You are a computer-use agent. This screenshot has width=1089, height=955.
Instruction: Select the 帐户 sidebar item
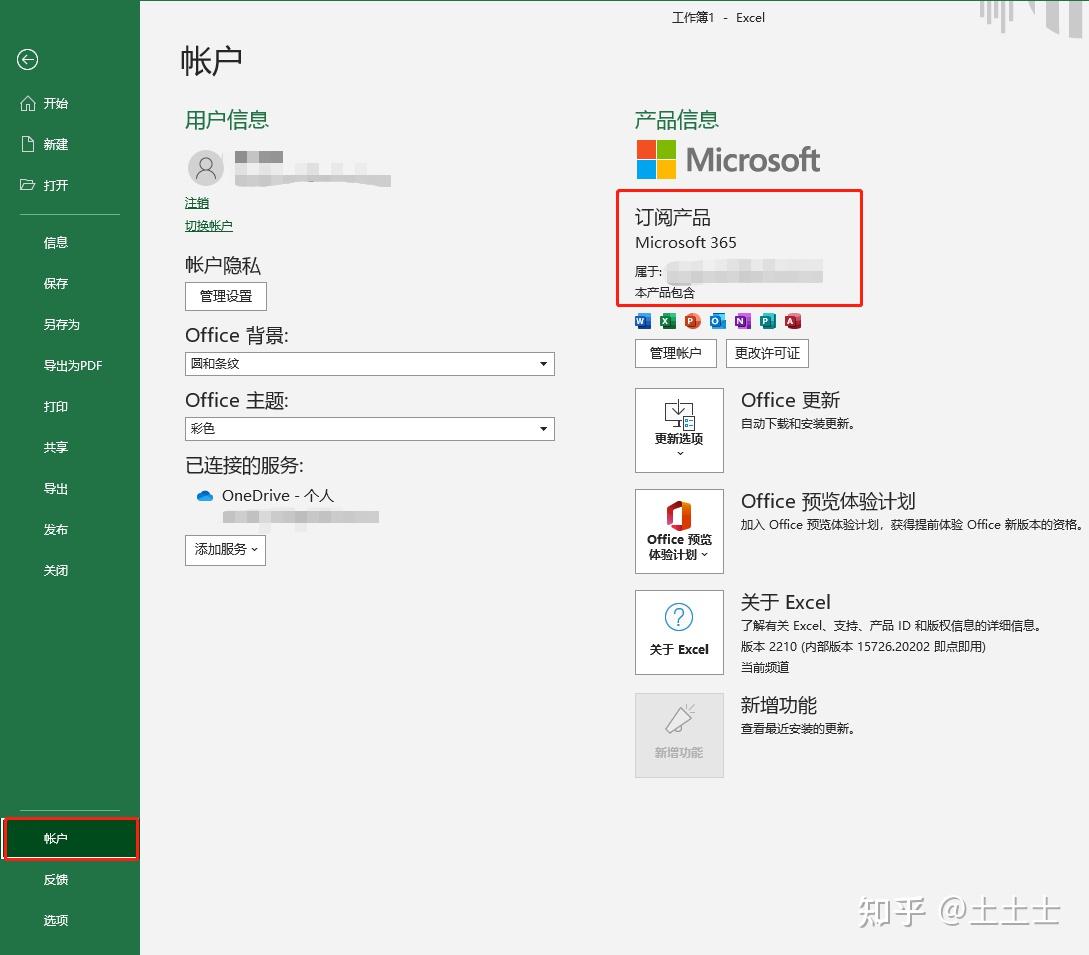[71, 838]
